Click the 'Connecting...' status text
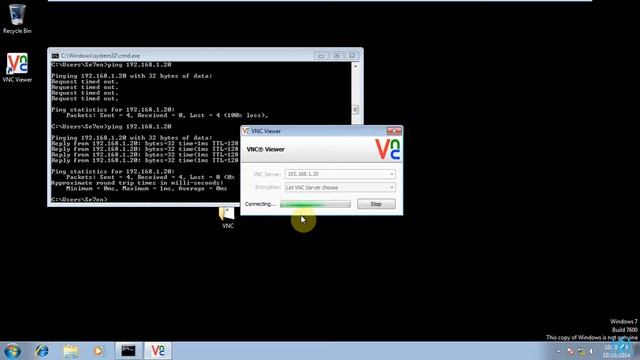 [x=260, y=204]
